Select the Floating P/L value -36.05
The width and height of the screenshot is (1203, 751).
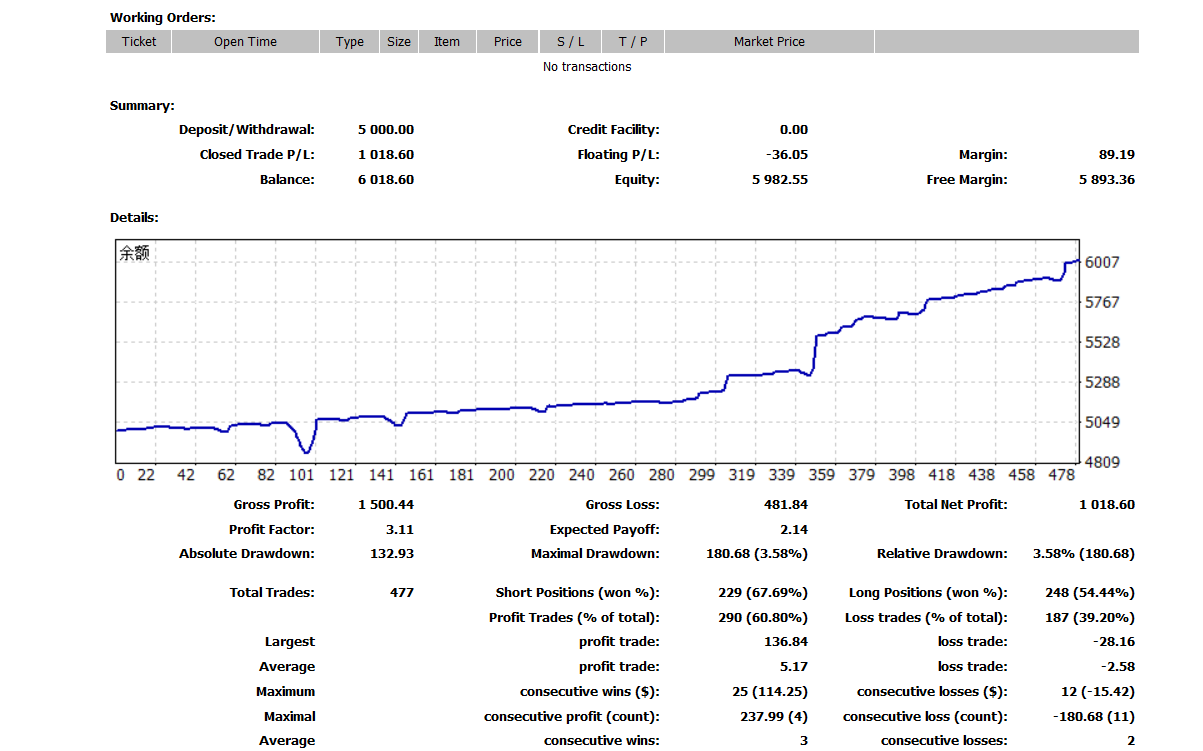click(787, 154)
